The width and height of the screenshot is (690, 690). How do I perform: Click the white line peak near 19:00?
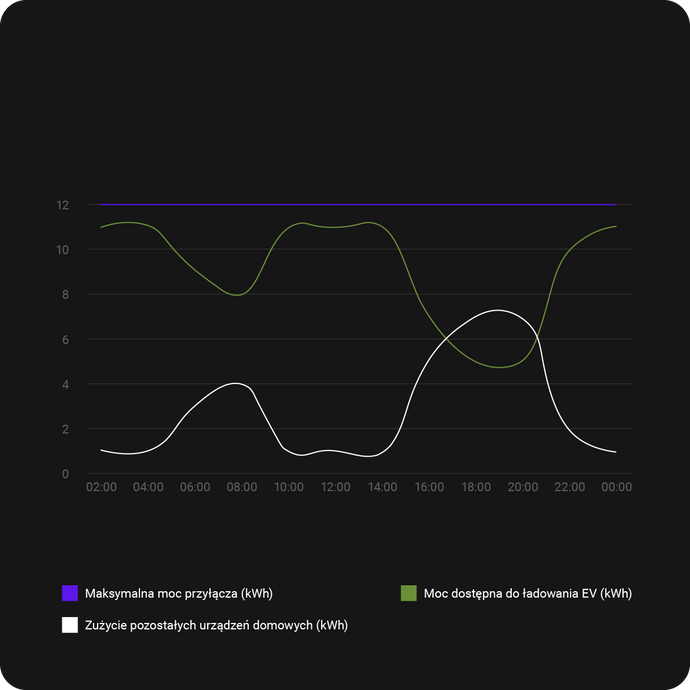pyautogui.click(x=498, y=310)
